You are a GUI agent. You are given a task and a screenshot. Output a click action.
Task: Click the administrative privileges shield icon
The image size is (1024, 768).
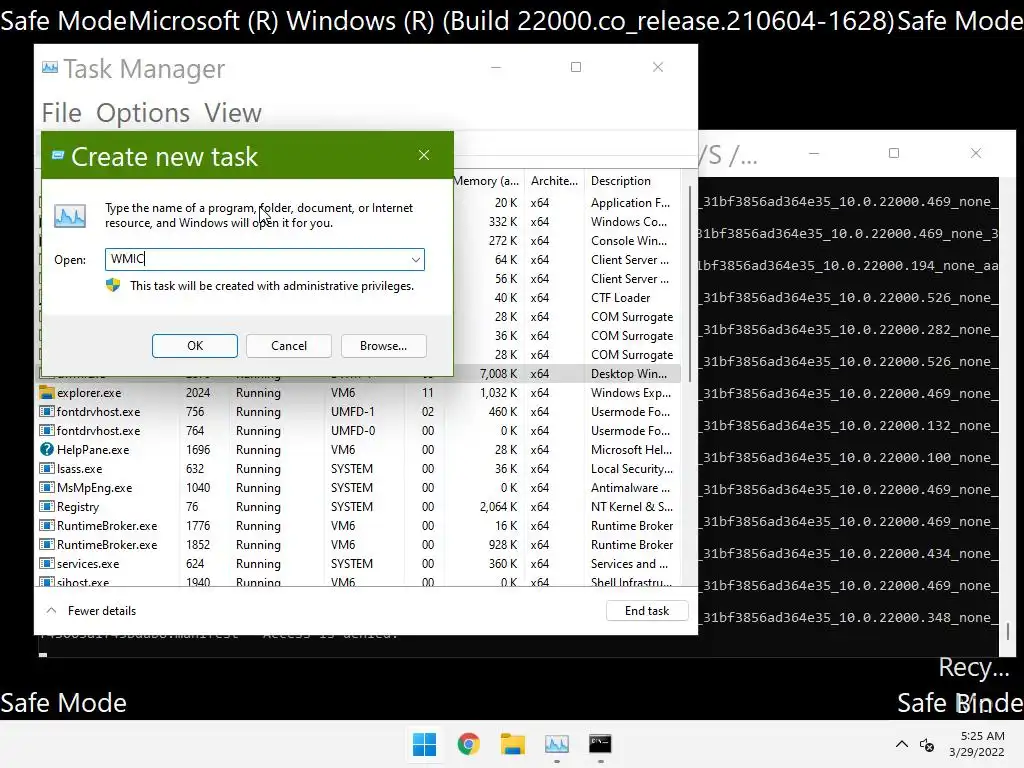tap(113, 285)
